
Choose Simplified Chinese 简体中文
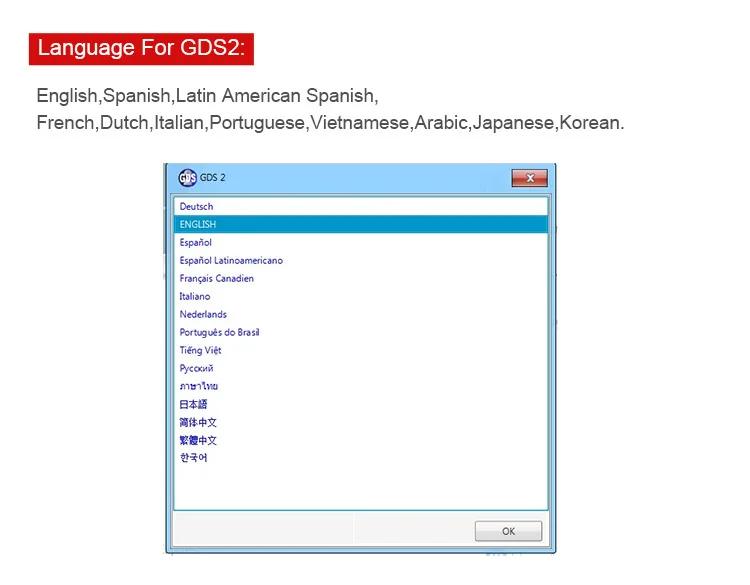(361, 422)
